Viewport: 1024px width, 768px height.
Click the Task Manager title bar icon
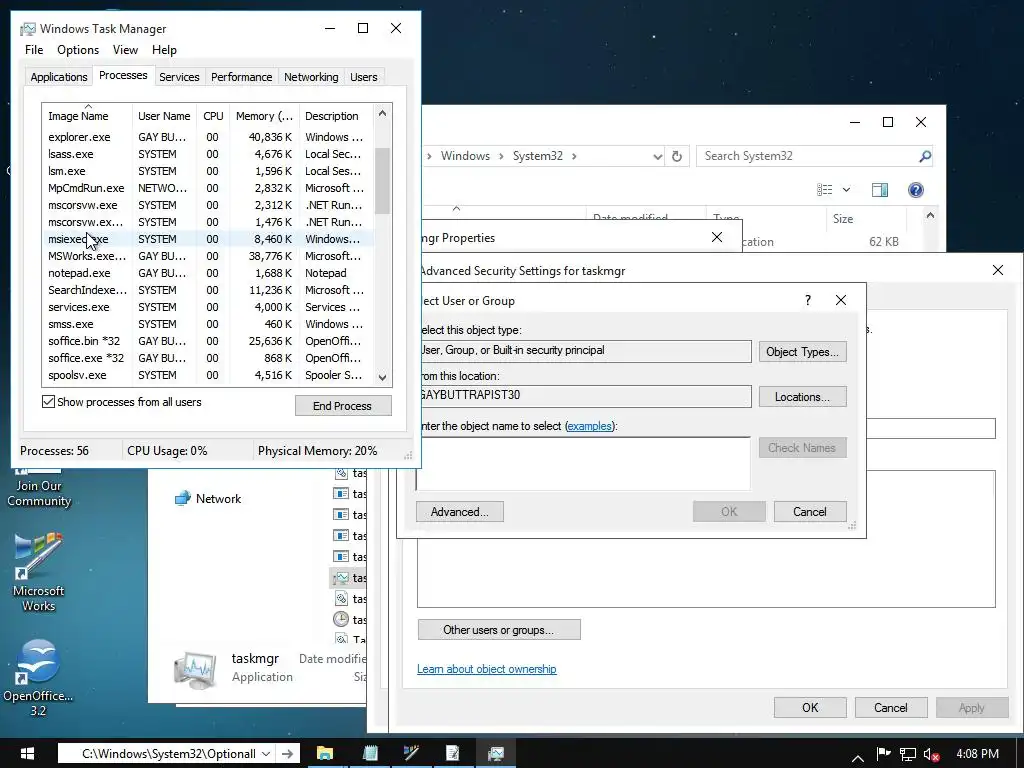[27, 29]
